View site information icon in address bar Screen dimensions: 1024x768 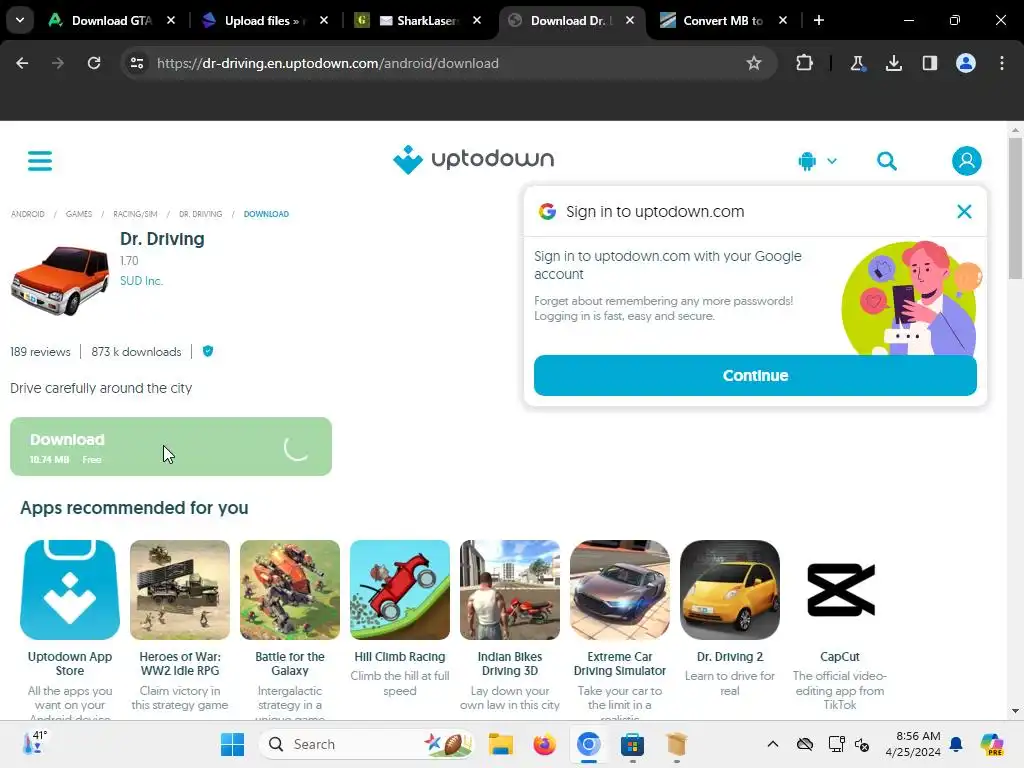[x=137, y=63]
